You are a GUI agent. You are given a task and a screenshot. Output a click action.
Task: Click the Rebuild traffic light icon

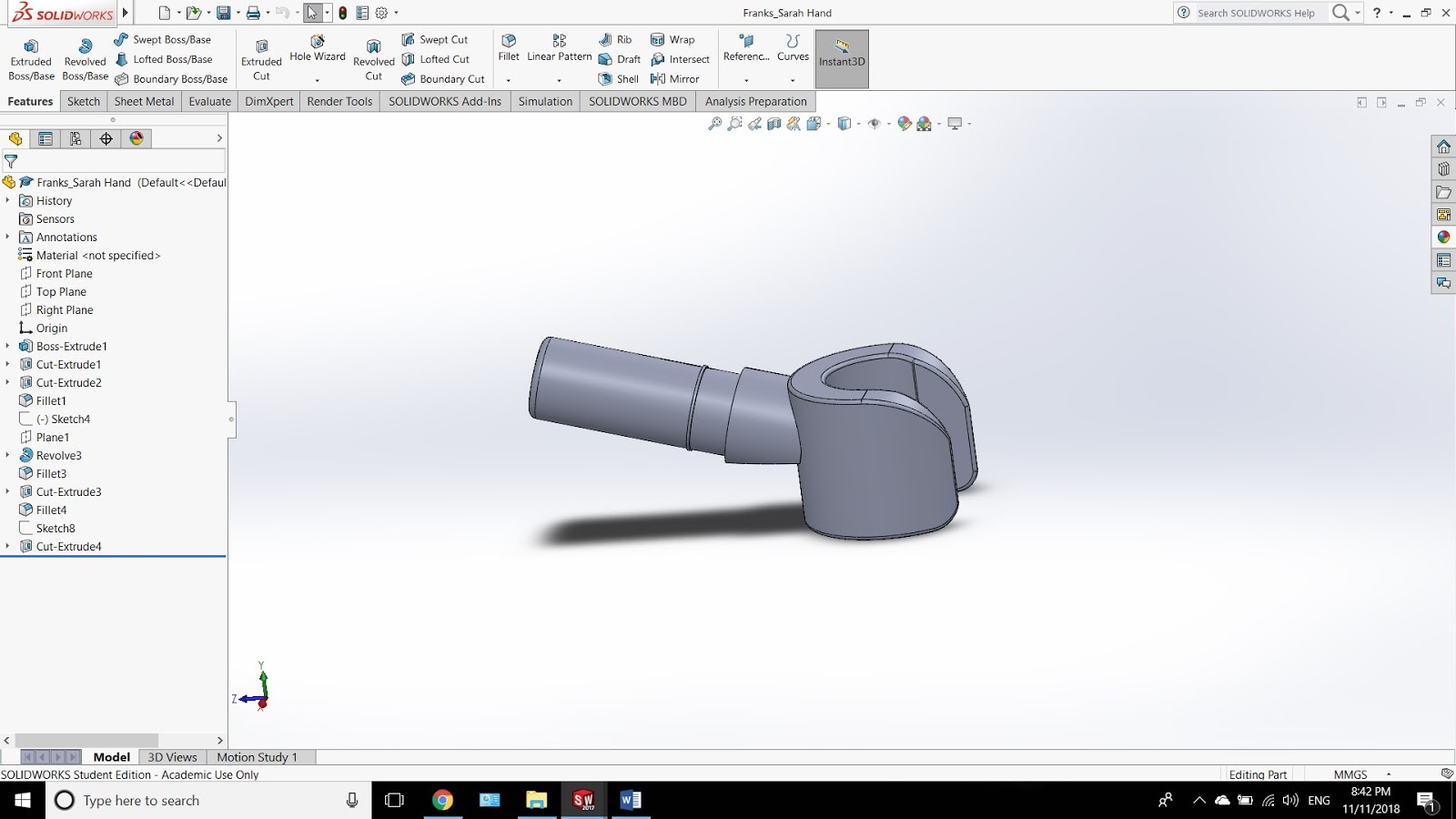click(x=342, y=13)
